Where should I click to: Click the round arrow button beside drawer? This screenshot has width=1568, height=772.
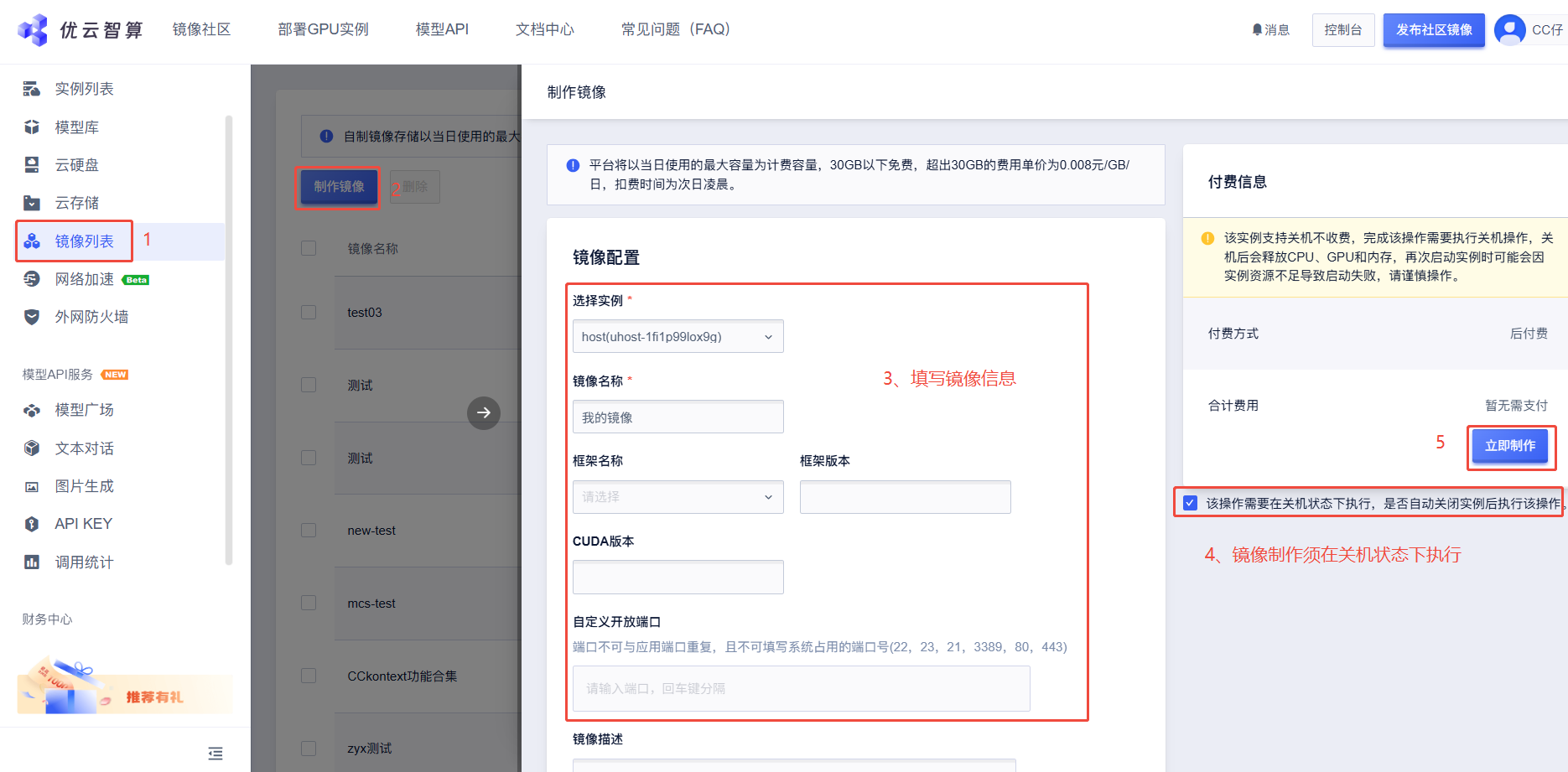click(x=484, y=412)
